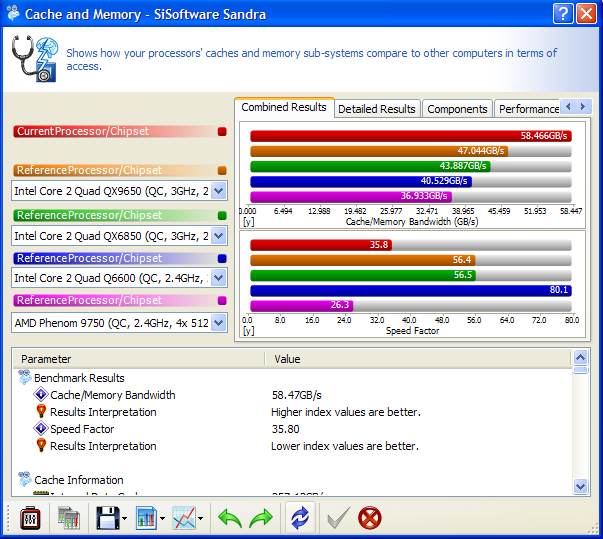Screen dimensions: 603x539
Task: Click the Benchmark Results group icon
Action: [x=25, y=378]
